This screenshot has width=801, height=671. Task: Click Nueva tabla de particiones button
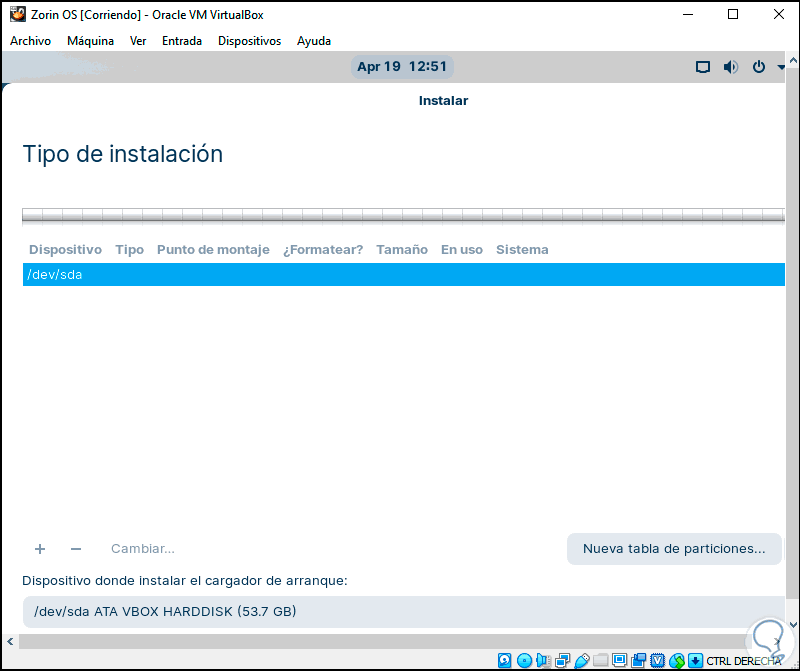[674, 549]
